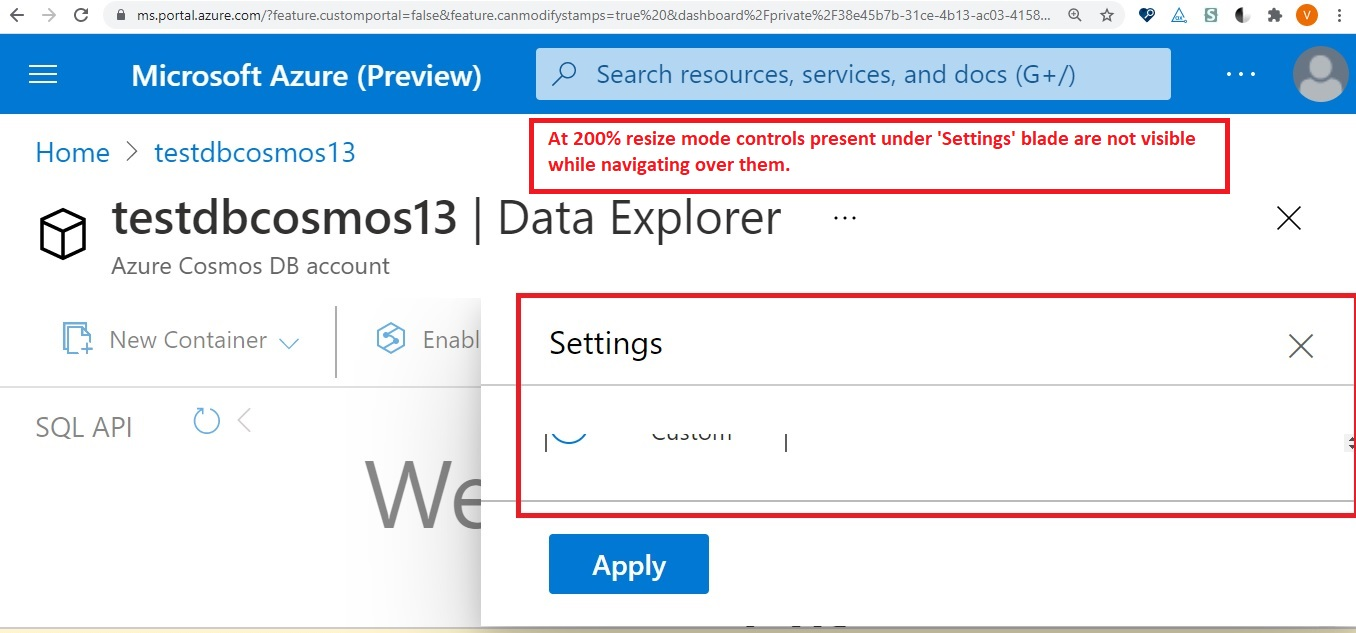Click the stepper arrows beside the Custom field
Image resolution: width=1356 pixels, height=633 pixels.
1350,442
